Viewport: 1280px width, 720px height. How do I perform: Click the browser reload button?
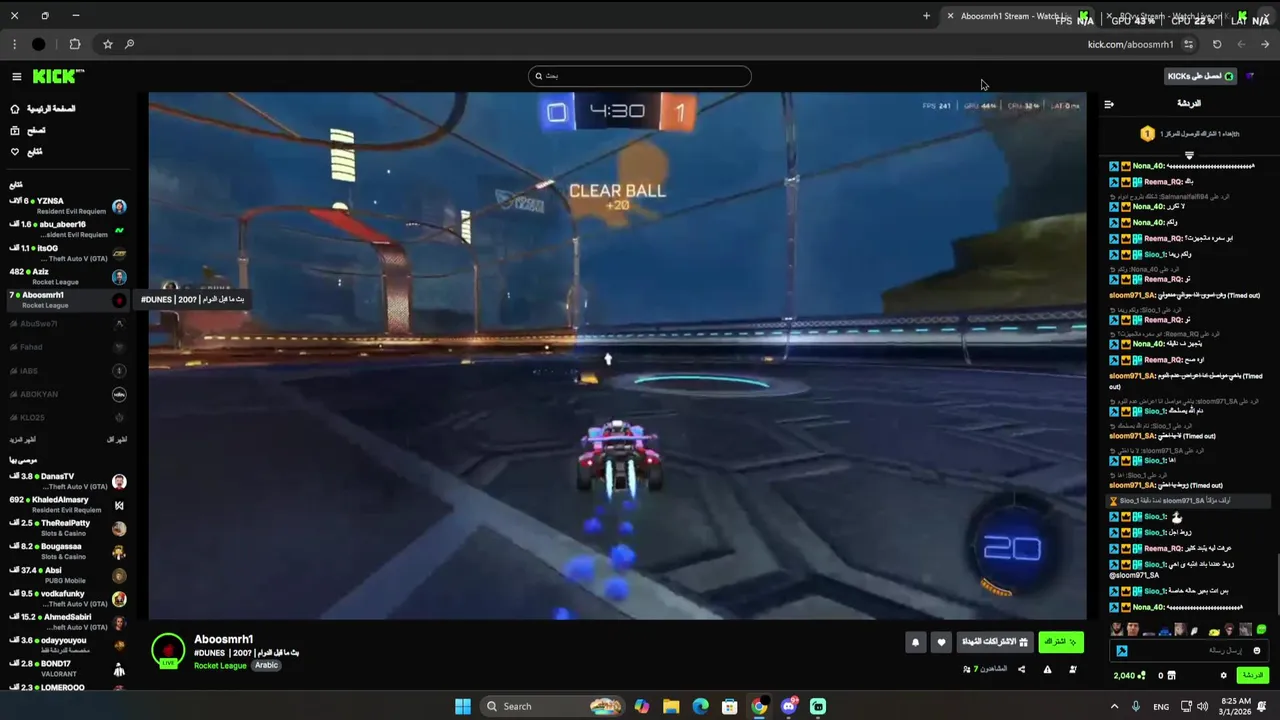click(x=1217, y=44)
